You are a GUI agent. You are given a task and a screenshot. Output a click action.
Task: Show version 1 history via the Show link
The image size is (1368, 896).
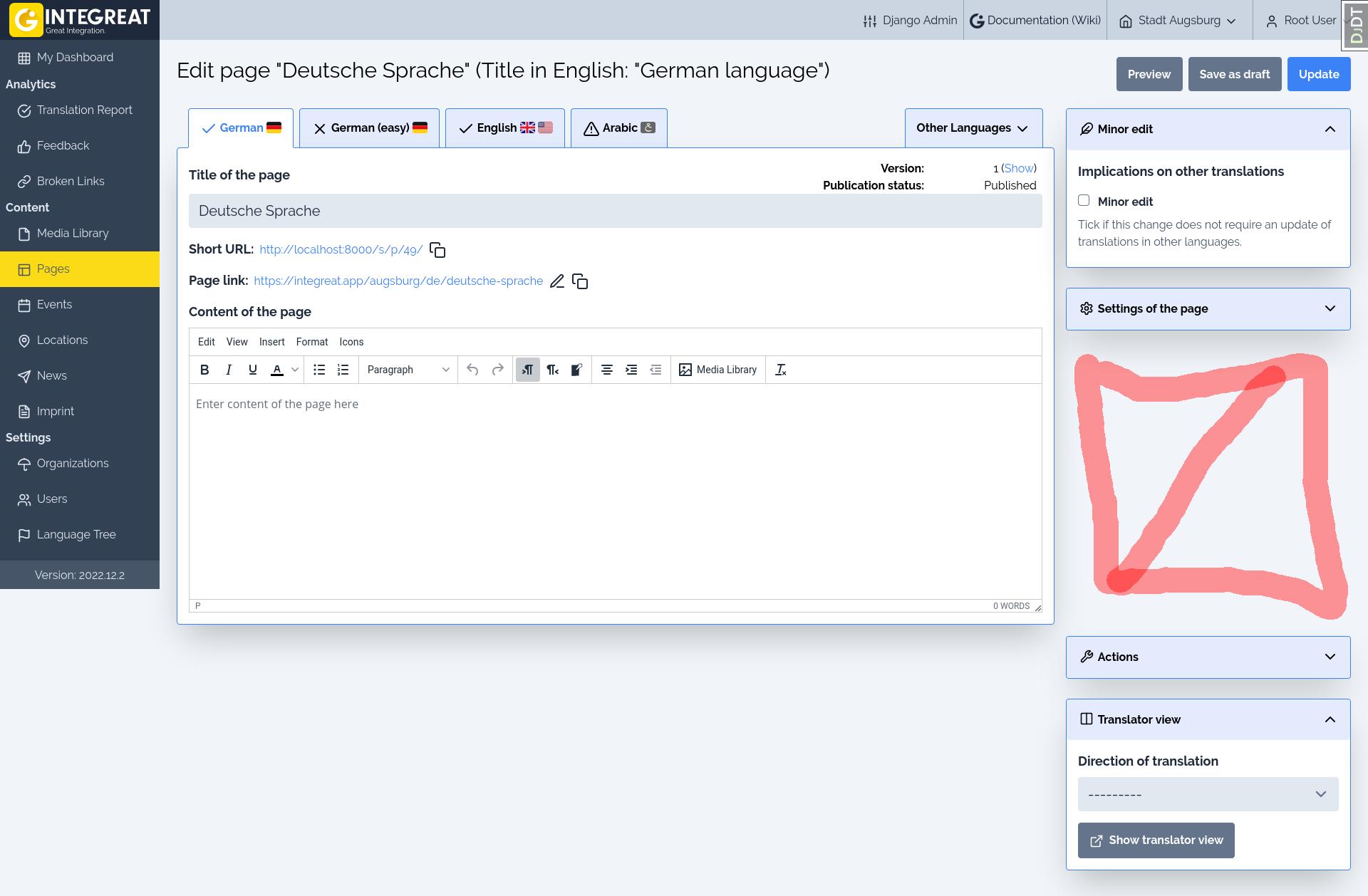tap(1018, 168)
